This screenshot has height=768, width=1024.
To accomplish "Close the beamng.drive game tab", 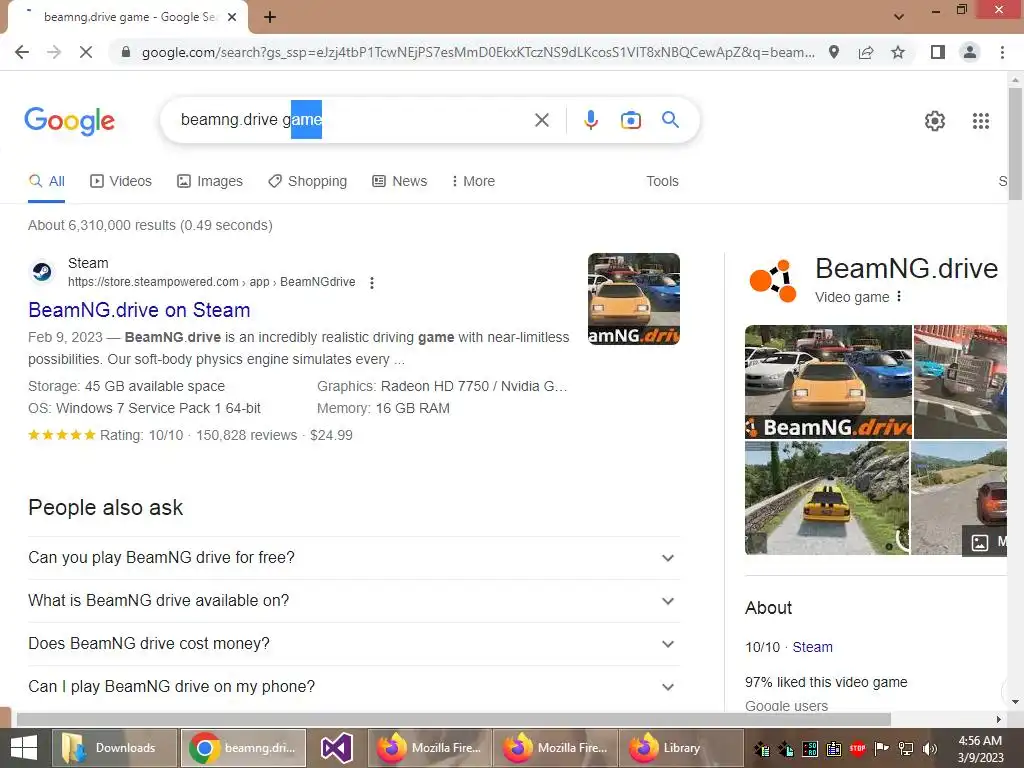I will click(232, 17).
